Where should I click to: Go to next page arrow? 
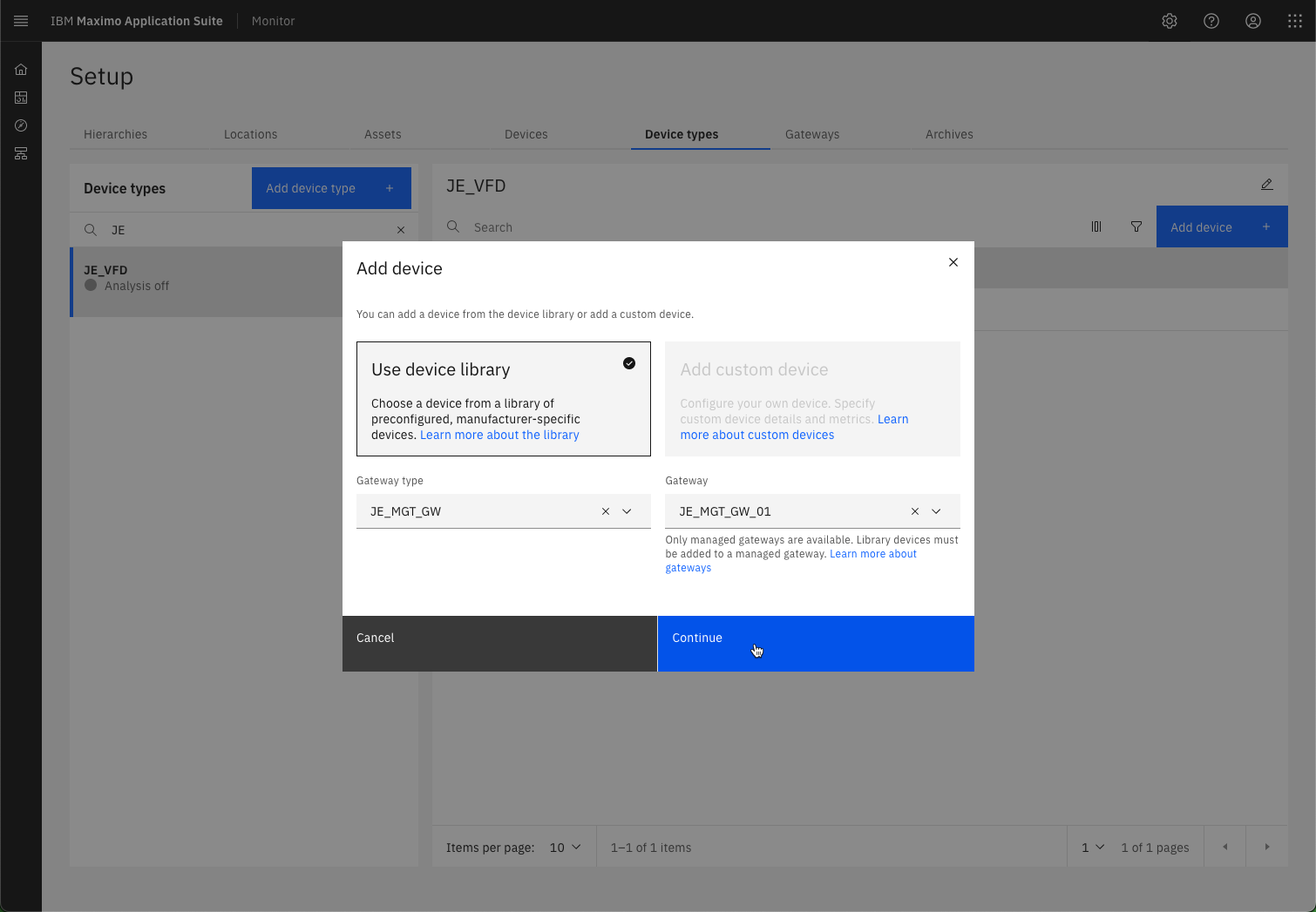coord(1267,847)
